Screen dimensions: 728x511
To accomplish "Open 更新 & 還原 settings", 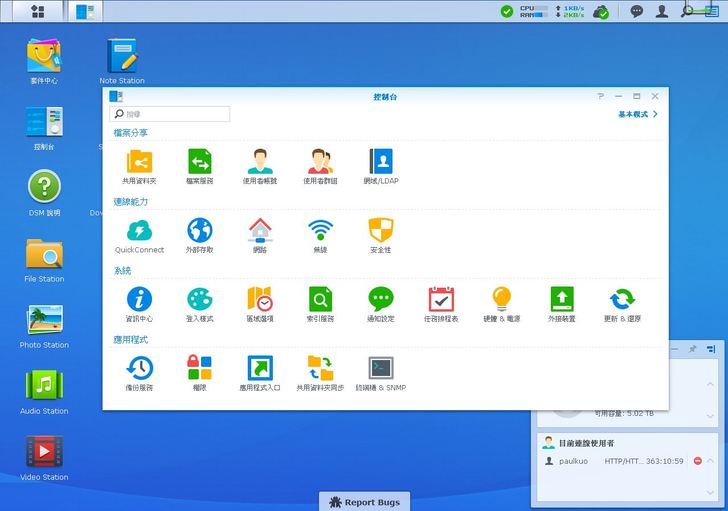I will tap(623, 300).
